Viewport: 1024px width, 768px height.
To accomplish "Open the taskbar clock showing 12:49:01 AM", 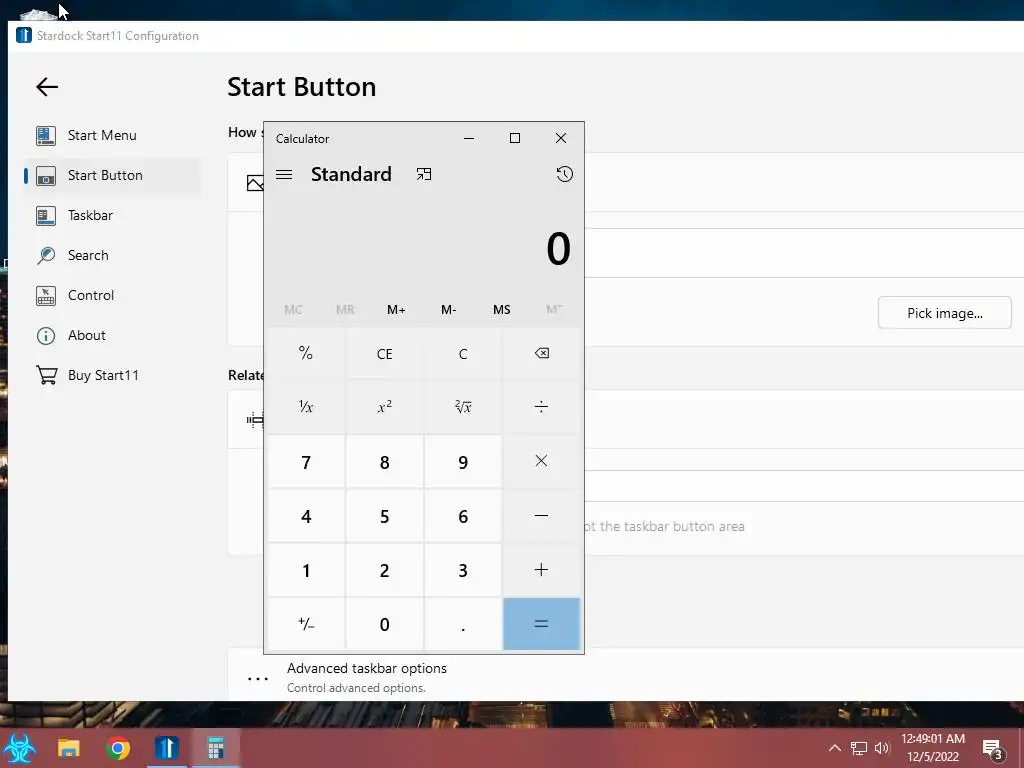I will (x=933, y=748).
